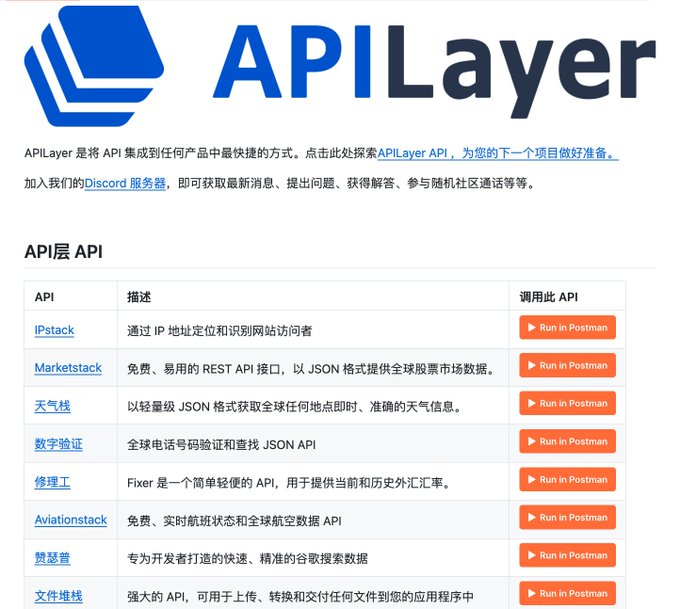Viewport: 680px width, 609px height.
Task: Run Aviationstack in Postman
Action: pyautogui.click(x=567, y=517)
